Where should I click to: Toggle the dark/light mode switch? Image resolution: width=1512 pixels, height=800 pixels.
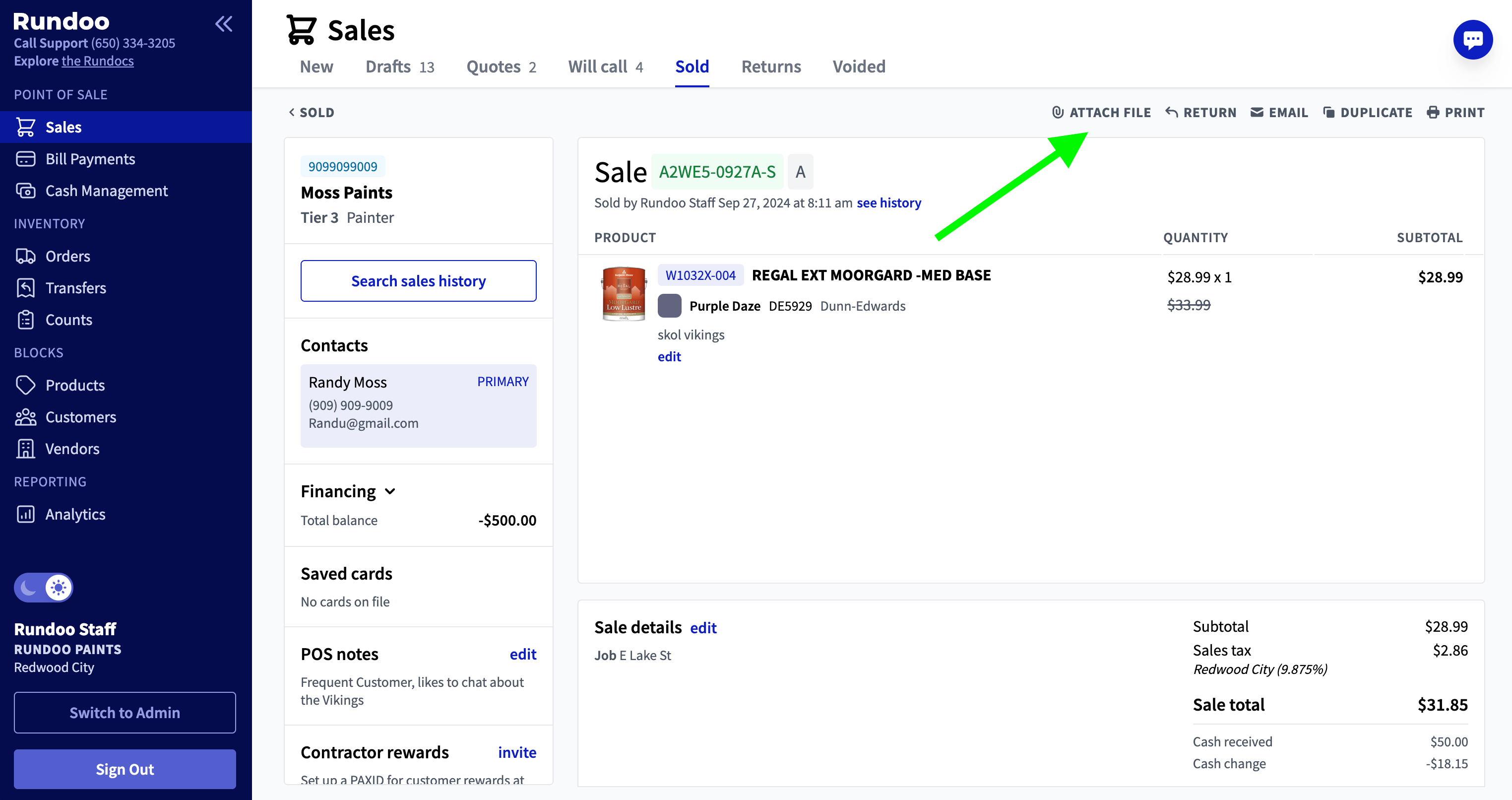(x=44, y=588)
